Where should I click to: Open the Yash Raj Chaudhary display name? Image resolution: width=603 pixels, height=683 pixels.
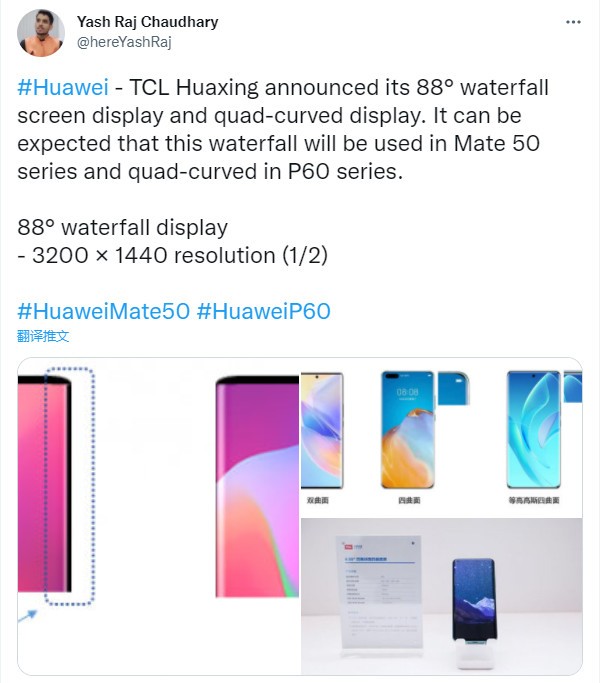click(148, 22)
